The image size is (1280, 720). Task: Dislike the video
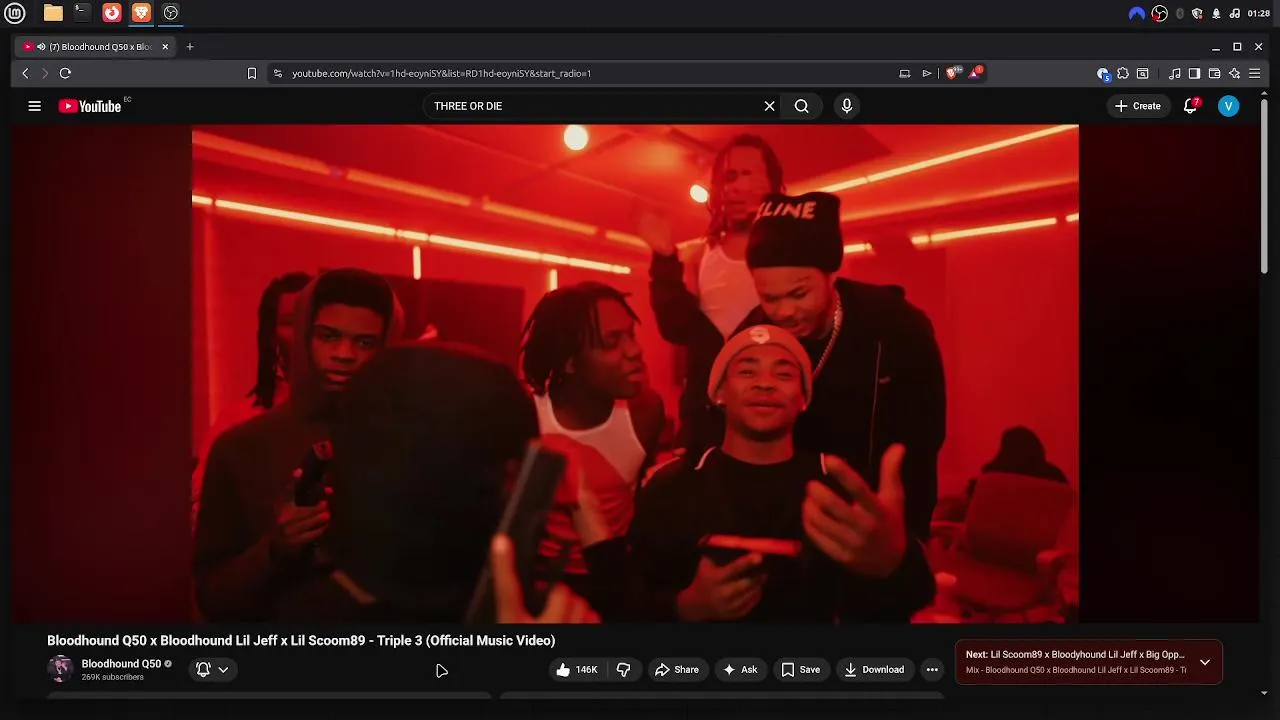click(624, 670)
